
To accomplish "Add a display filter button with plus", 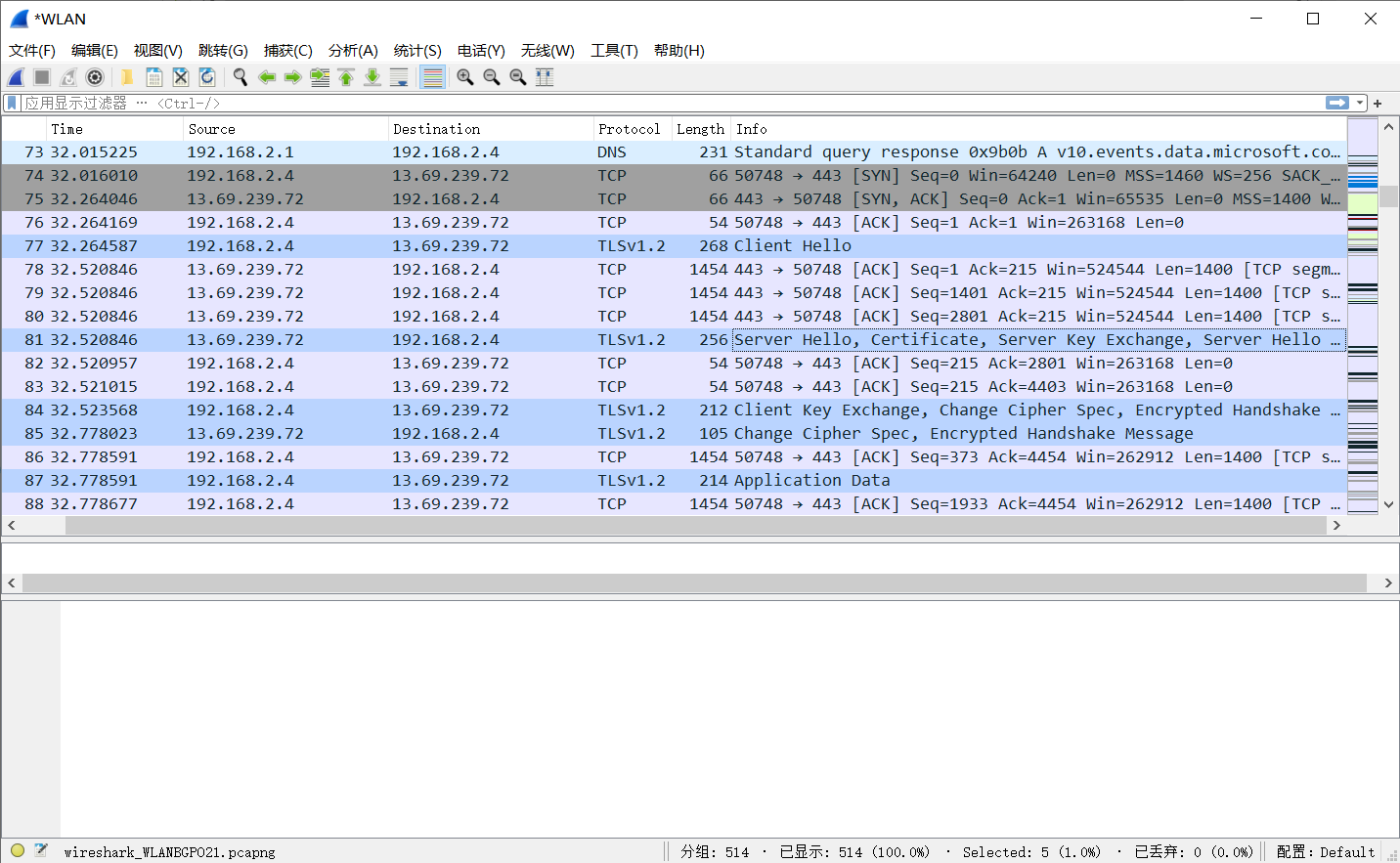I will 1378,103.
